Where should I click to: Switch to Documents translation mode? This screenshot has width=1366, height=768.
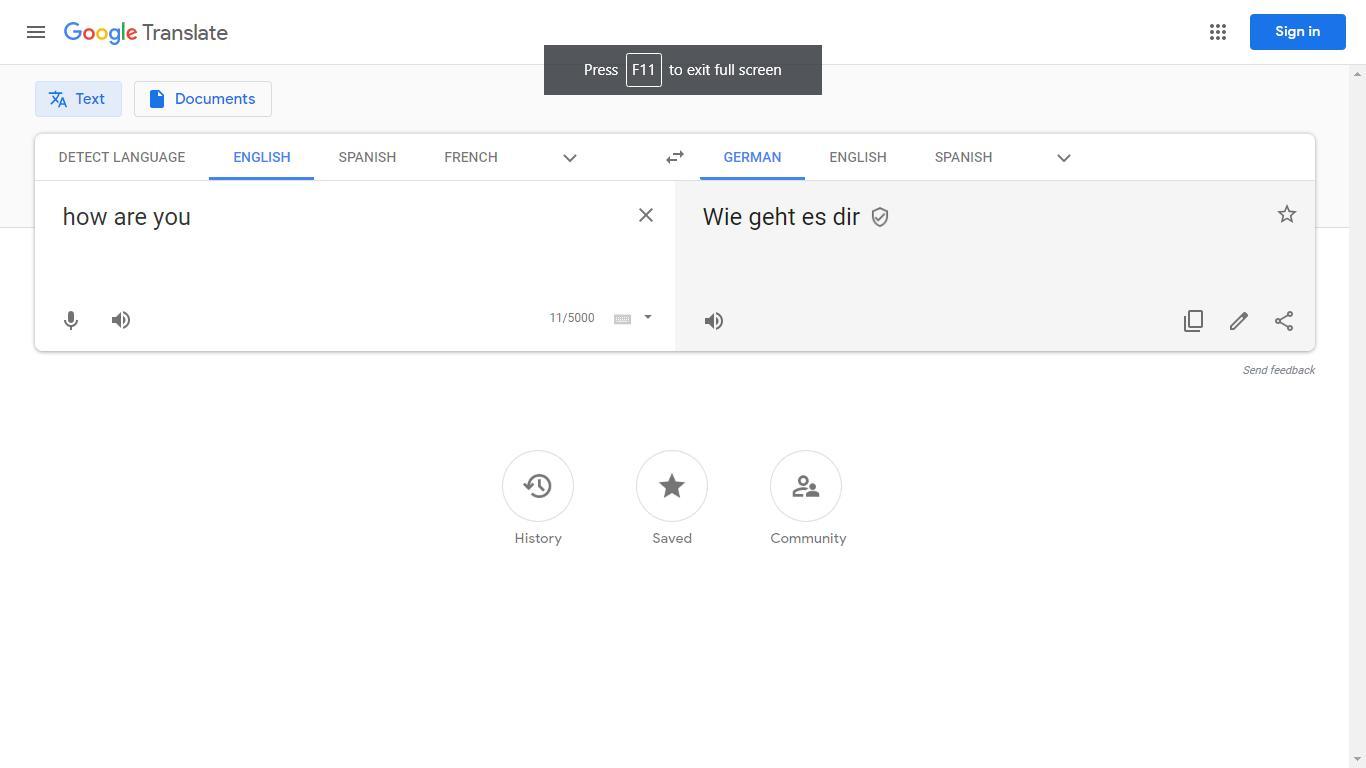coord(202,99)
